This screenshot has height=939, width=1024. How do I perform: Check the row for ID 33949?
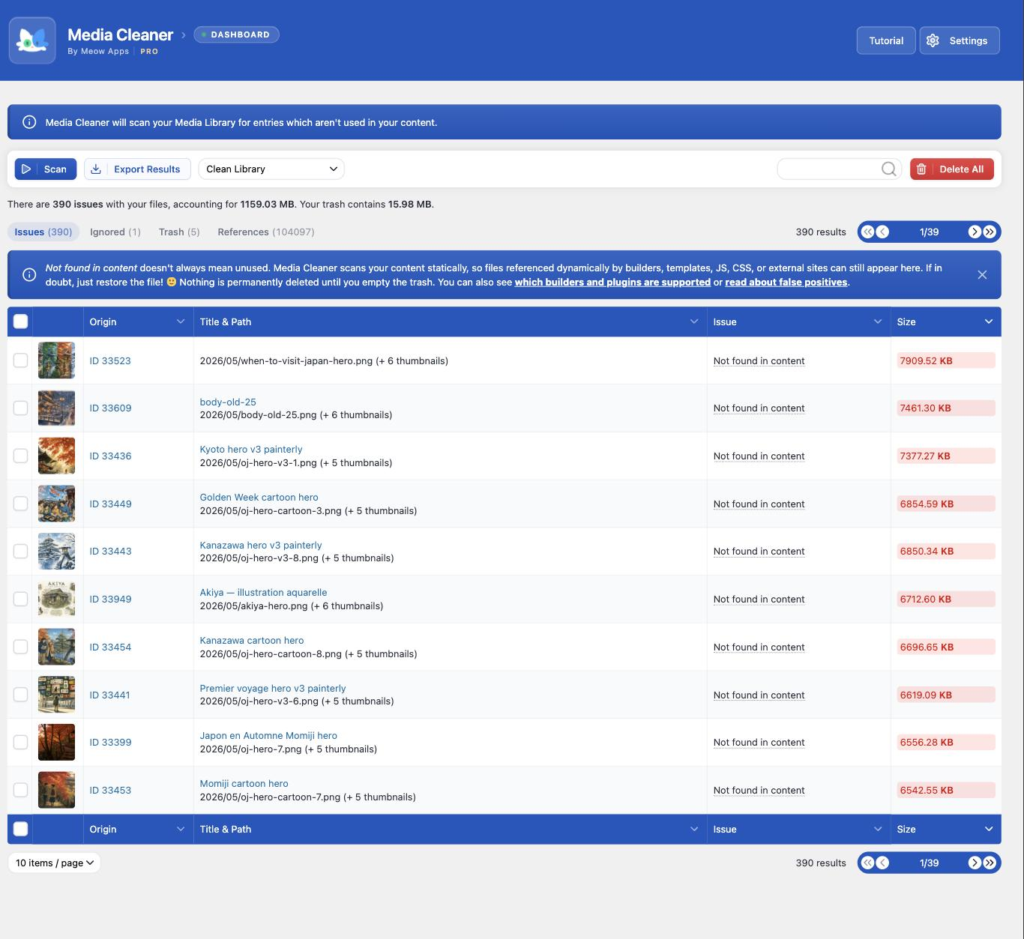(x=21, y=599)
